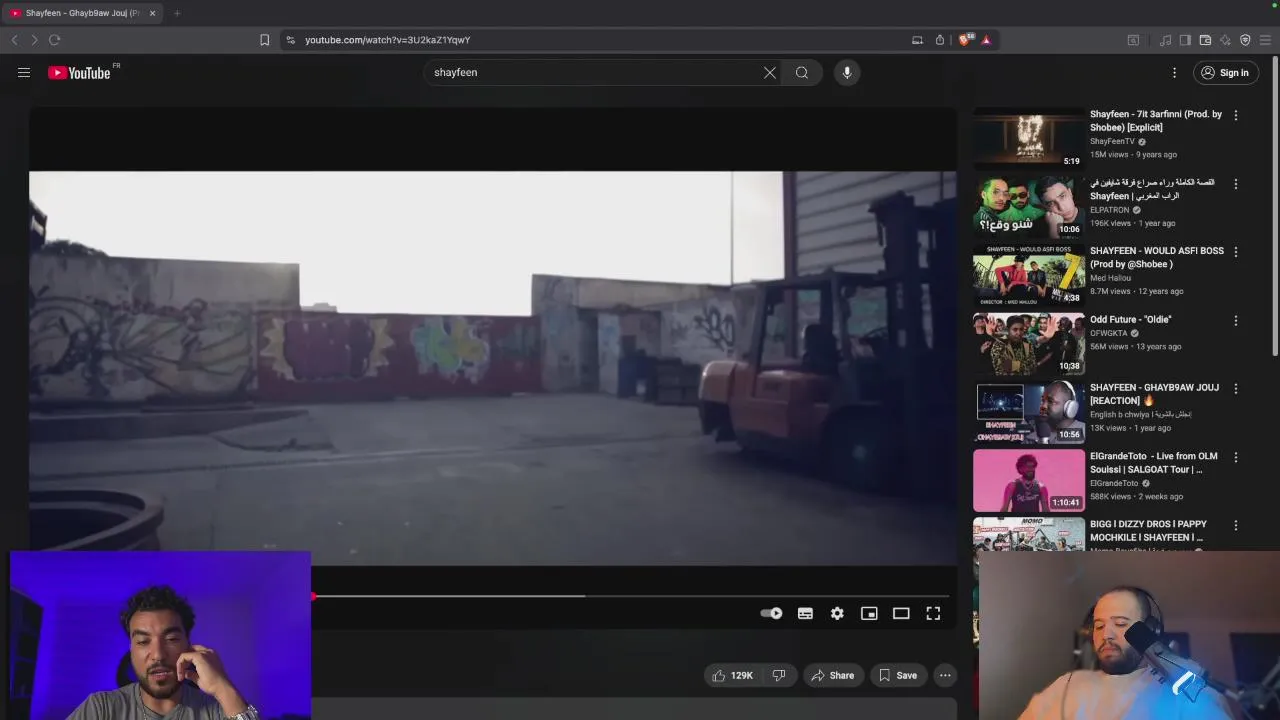The height and width of the screenshot is (720, 1280).
Task: Open options menu for ELPATRON video
Action: click(x=1236, y=184)
